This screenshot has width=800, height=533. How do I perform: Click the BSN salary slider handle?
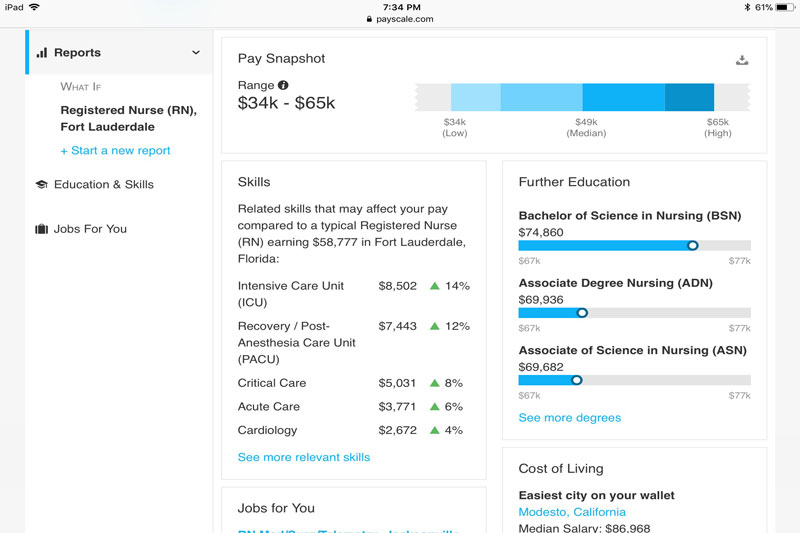pyautogui.click(x=693, y=245)
